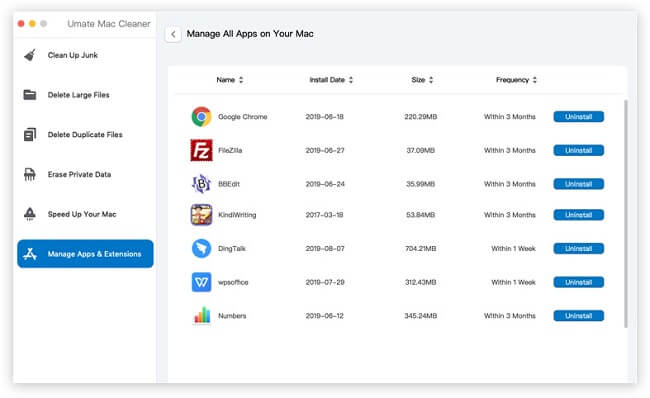Click the Numbers app icon

pyautogui.click(x=202, y=315)
